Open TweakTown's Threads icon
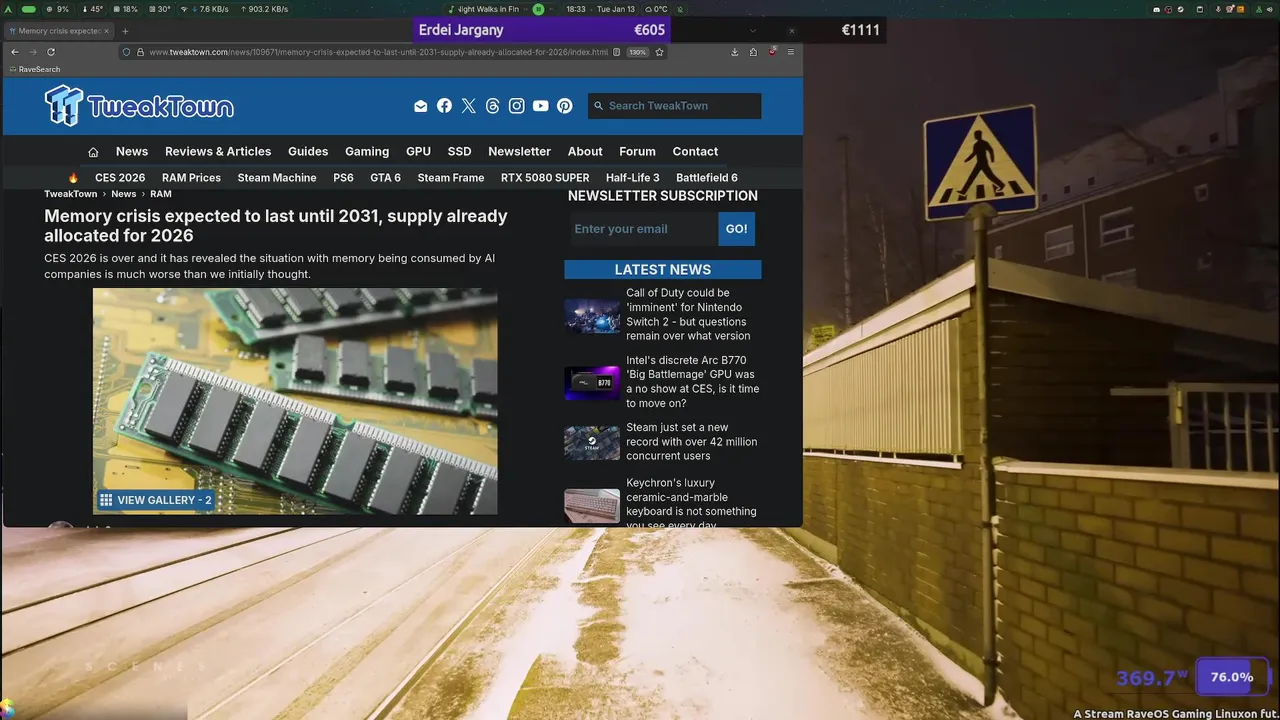1280x720 pixels. tap(492, 106)
